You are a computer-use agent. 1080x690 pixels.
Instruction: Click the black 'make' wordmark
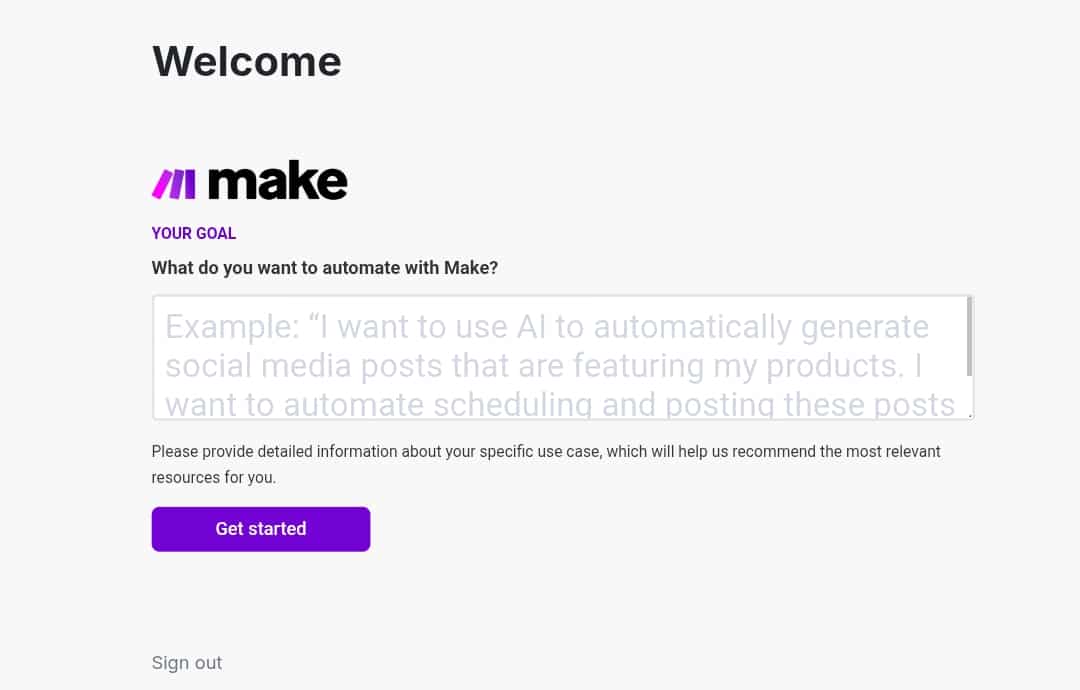(x=278, y=180)
